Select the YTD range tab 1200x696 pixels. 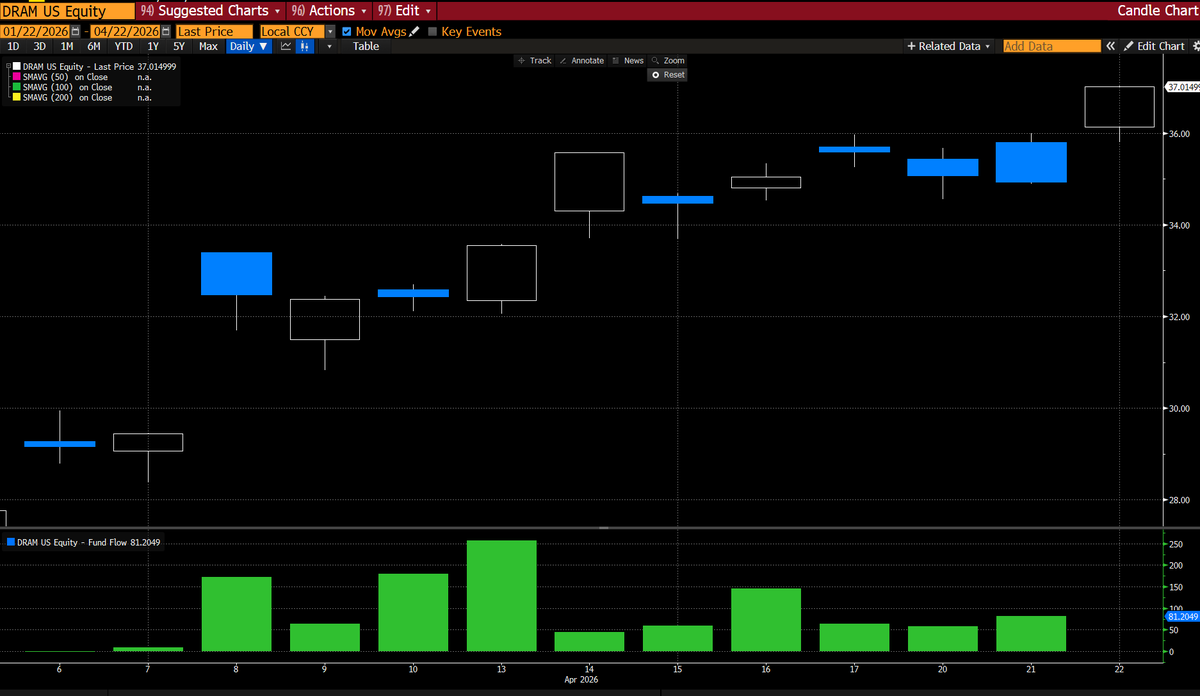(124, 46)
